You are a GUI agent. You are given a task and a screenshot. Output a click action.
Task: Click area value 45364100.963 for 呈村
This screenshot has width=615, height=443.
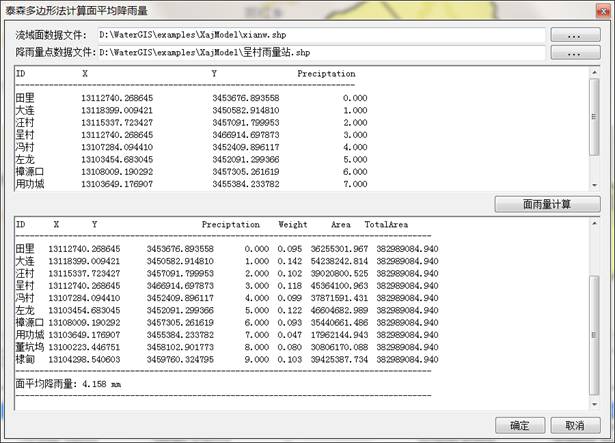339,286
